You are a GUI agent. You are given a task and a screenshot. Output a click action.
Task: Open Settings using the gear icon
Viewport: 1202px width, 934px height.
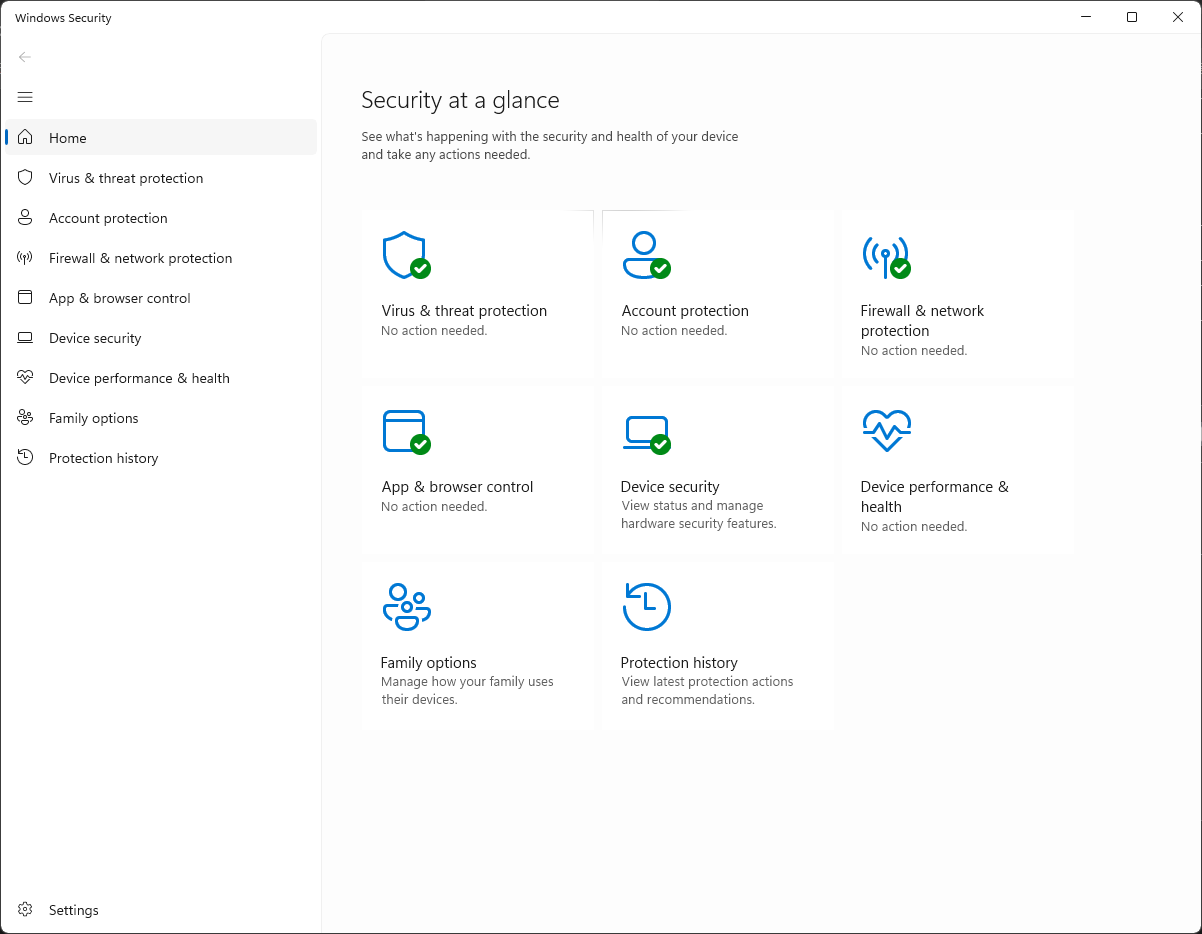[x=27, y=910]
